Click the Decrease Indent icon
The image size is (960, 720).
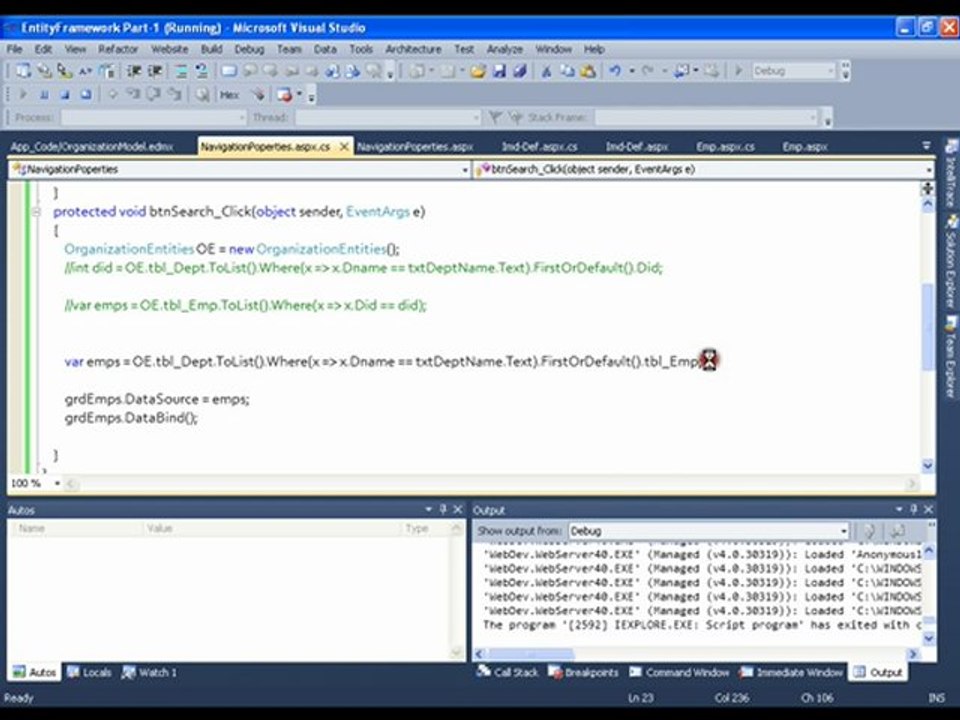pyautogui.click(x=134, y=71)
